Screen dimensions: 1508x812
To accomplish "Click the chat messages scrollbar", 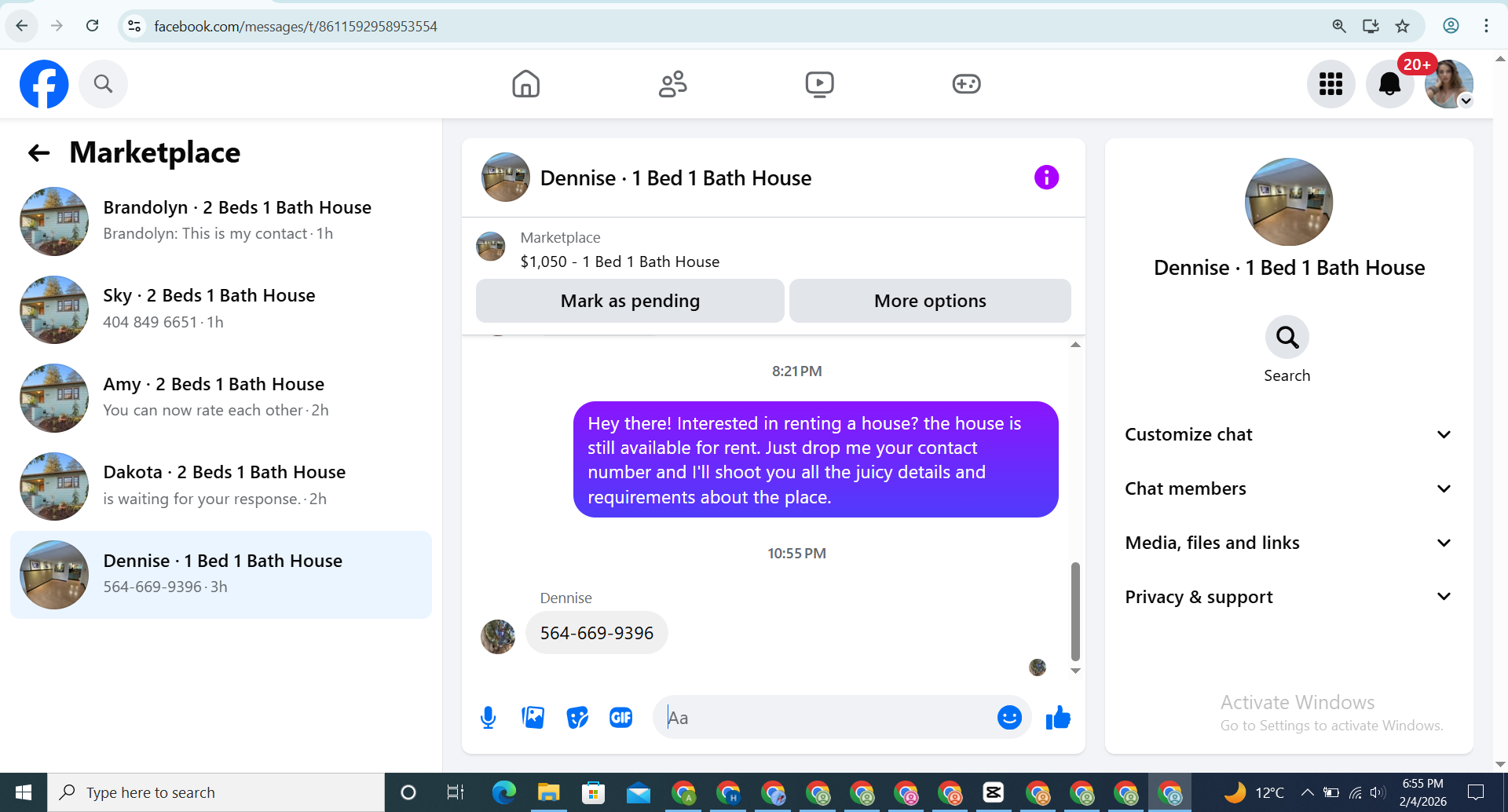I will (x=1075, y=612).
